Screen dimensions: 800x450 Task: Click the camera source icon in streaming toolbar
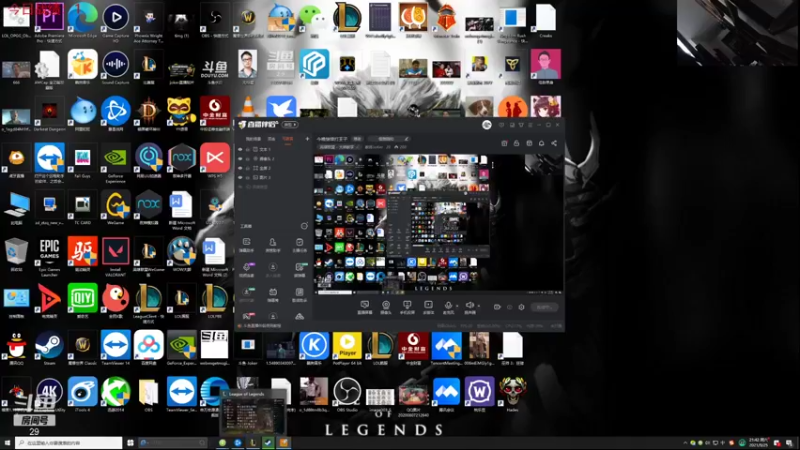386,305
